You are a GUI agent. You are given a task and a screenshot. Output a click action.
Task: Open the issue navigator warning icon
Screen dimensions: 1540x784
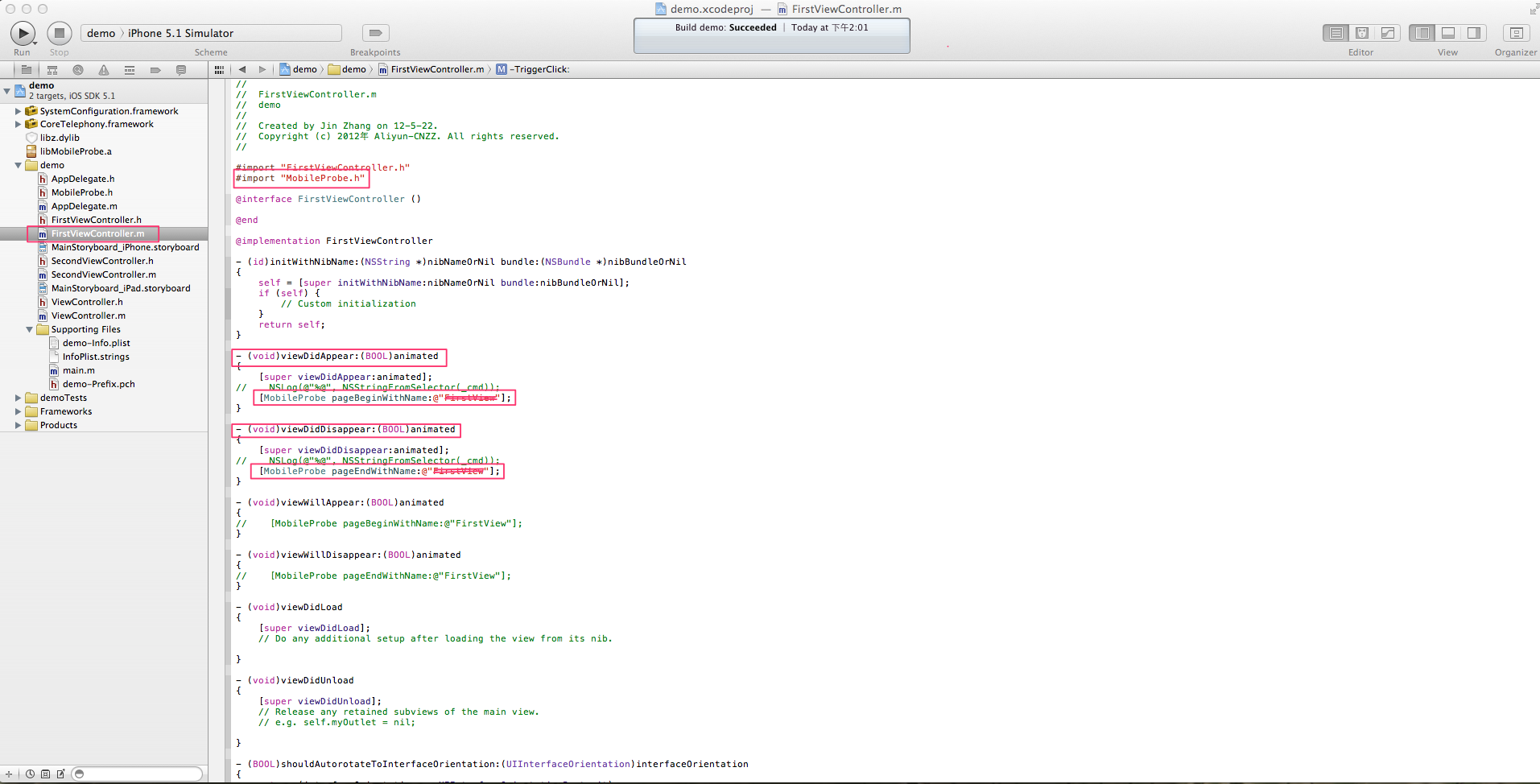point(104,70)
